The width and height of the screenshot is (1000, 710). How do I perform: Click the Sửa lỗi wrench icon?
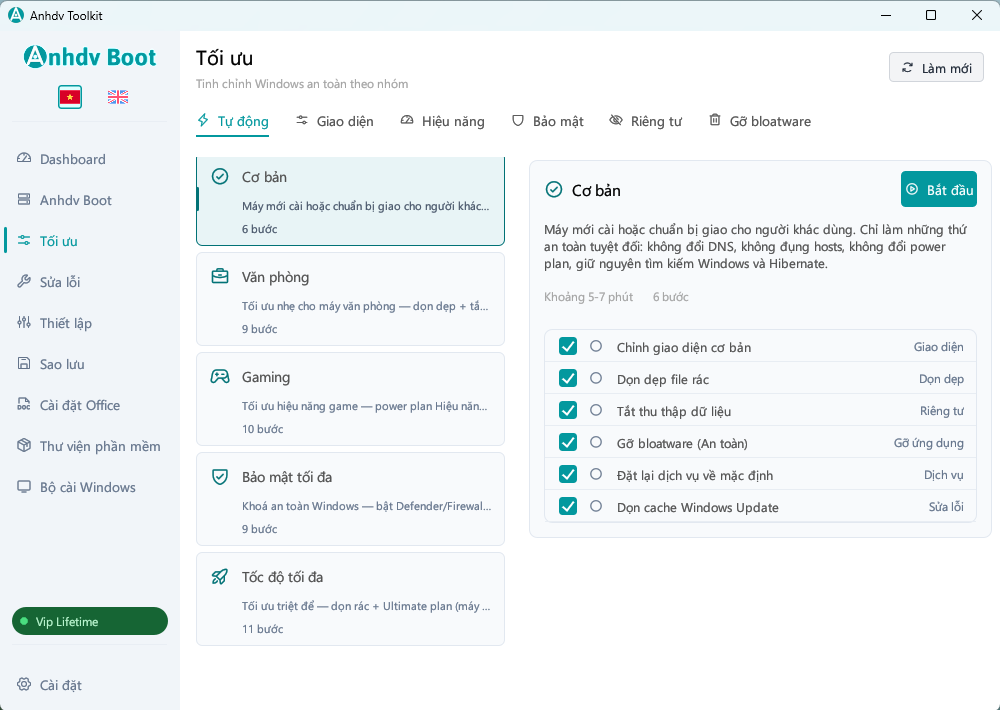(24, 281)
